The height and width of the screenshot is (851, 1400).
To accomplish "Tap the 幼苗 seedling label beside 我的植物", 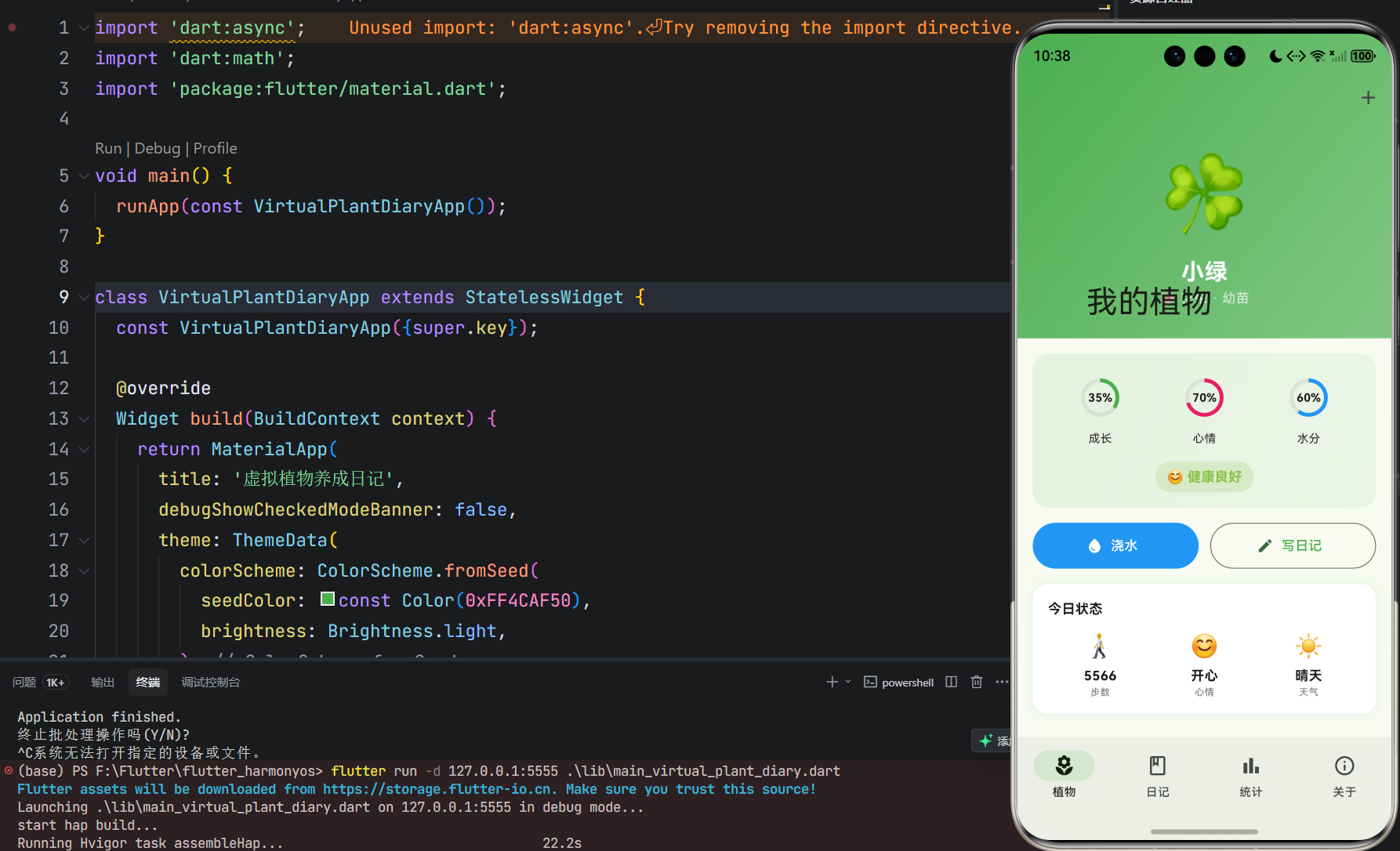I will coord(1235,299).
